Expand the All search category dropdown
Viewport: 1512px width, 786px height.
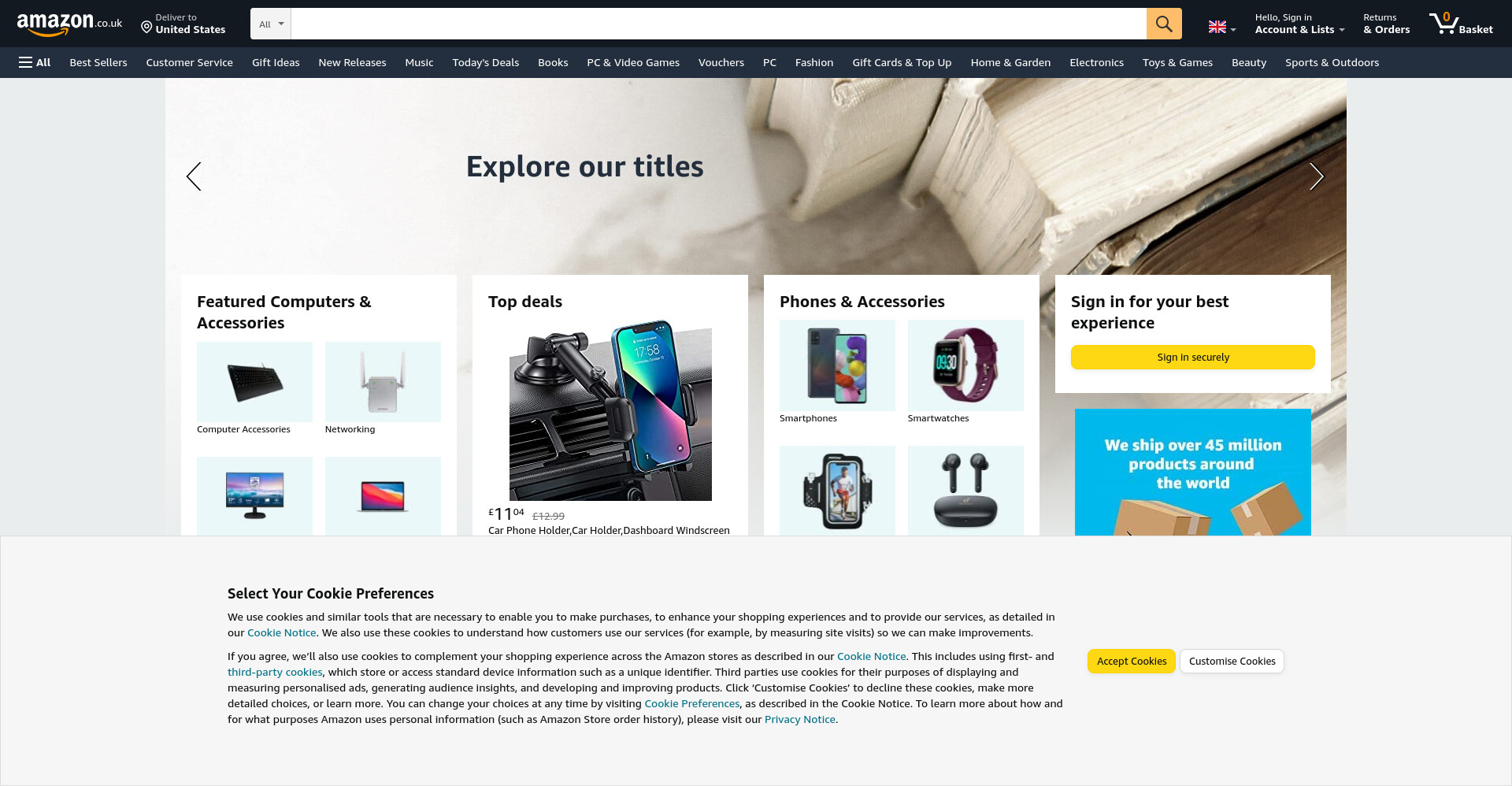271,24
